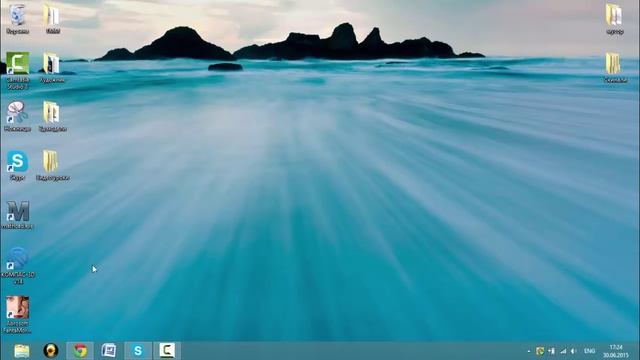Open the Recycle Bin desktop icon
Screen dimensions: 640x360
click(17, 19)
